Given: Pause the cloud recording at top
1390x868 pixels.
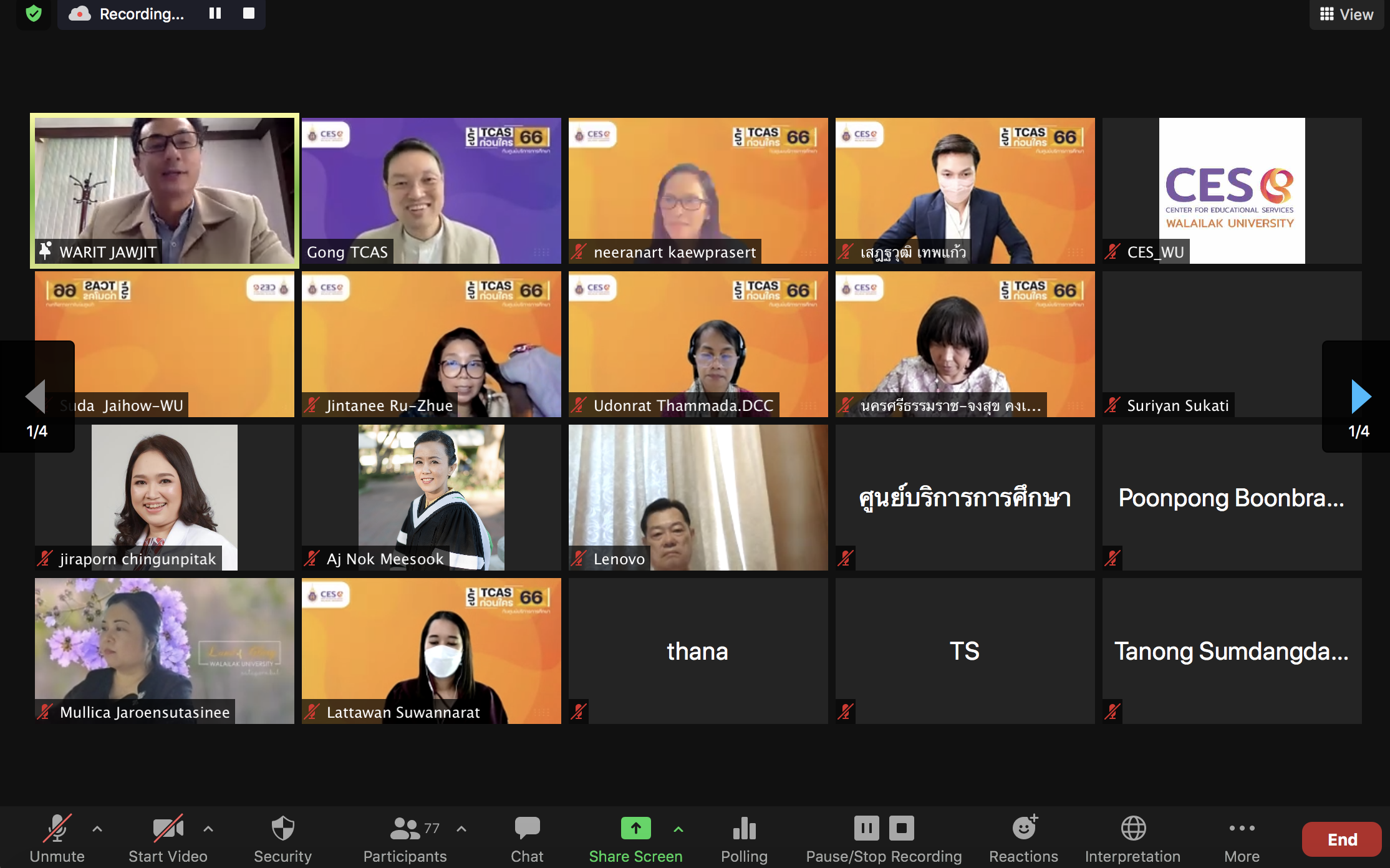Looking at the screenshot, I should coord(215,13).
